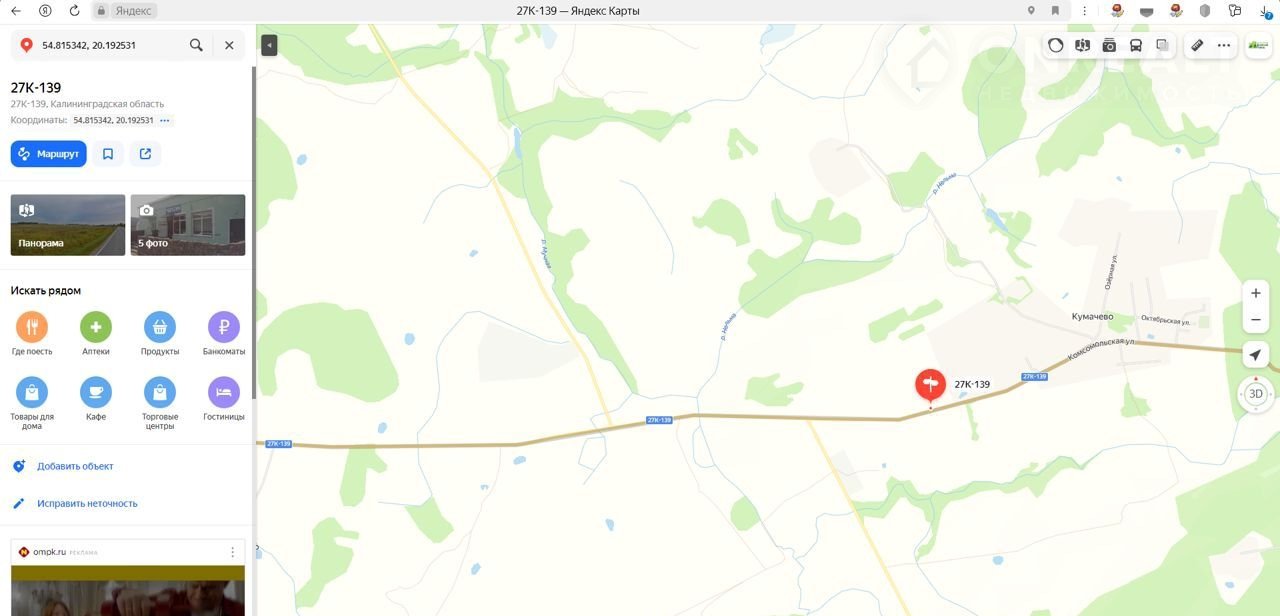Toggle the traffic layer icon

point(1056,45)
